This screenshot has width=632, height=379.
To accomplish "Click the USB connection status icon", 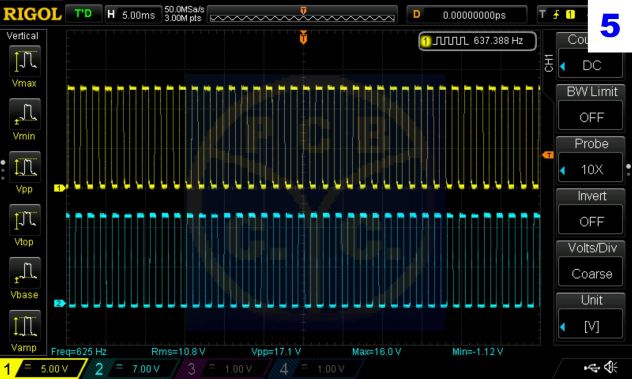I will click(592, 367).
